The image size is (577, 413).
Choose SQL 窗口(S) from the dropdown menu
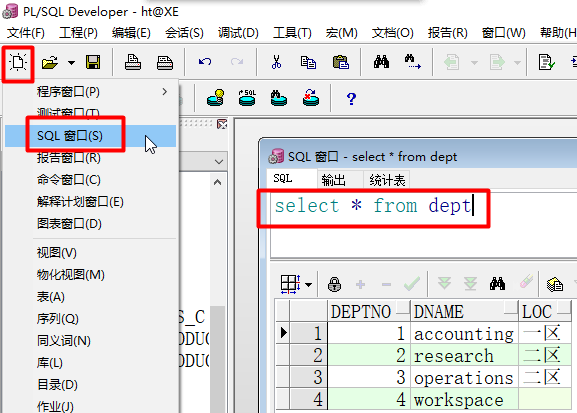pyautogui.click(x=91, y=136)
